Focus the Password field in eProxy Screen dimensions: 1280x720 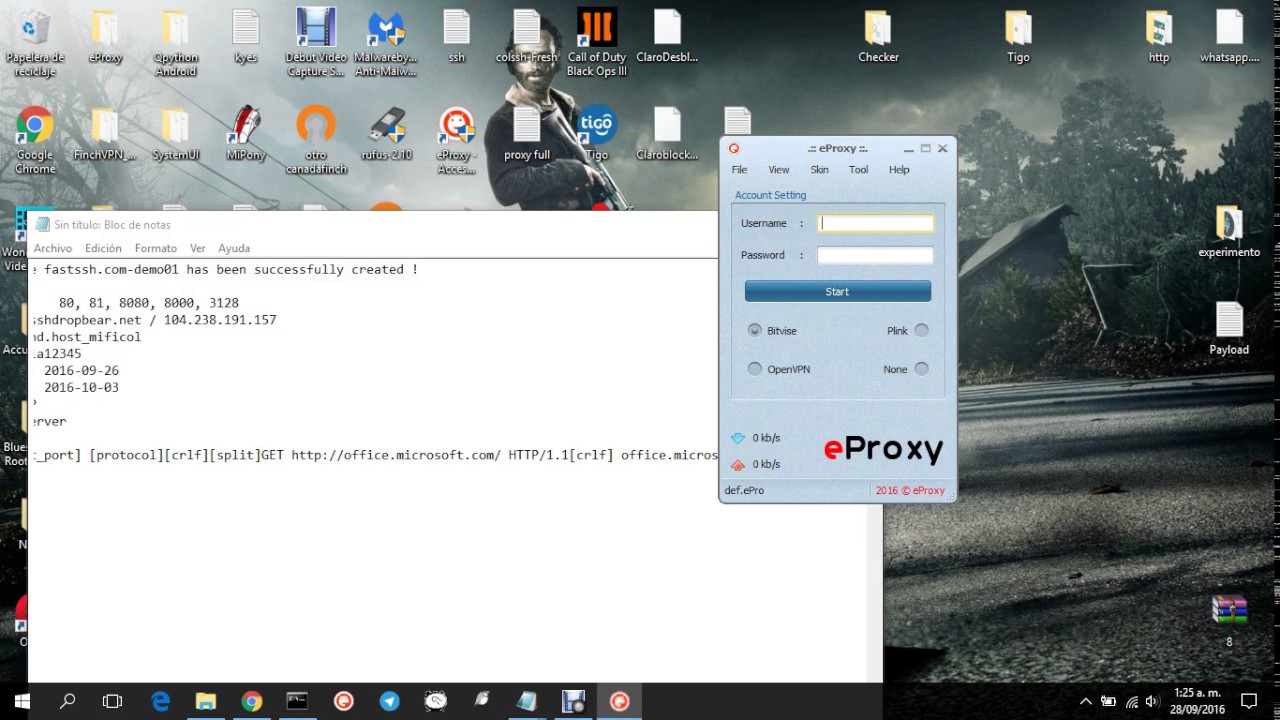tap(875, 255)
